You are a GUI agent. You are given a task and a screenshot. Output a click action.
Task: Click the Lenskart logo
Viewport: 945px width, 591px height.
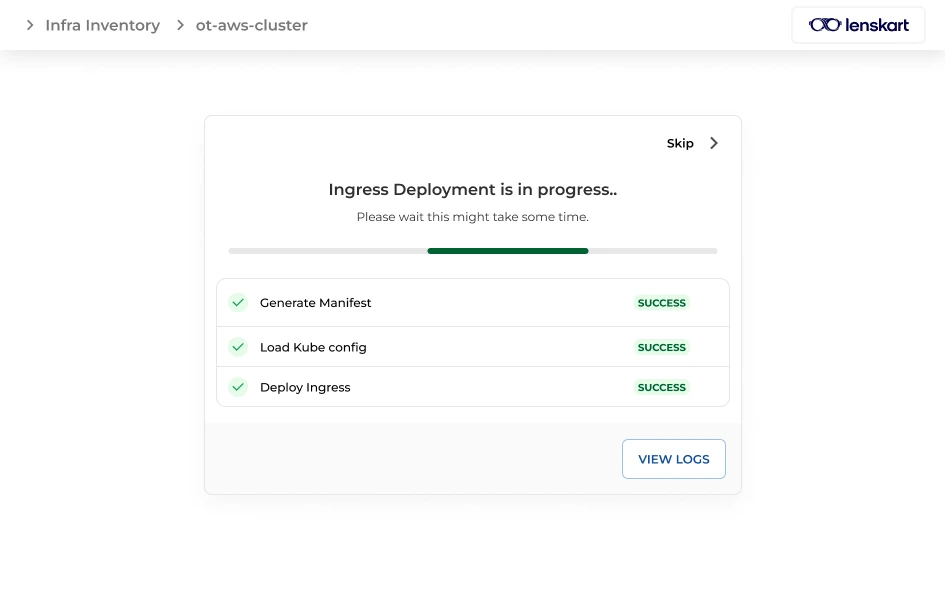pos(858,25)
